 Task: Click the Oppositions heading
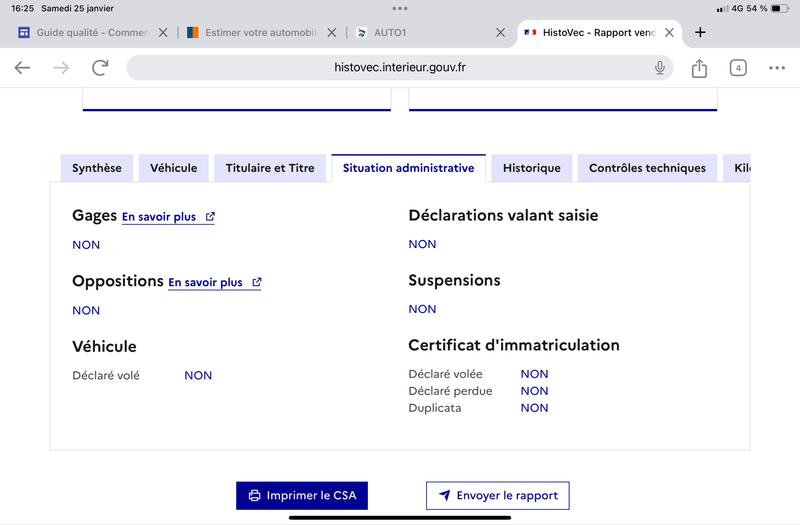(x=118, y=281)
